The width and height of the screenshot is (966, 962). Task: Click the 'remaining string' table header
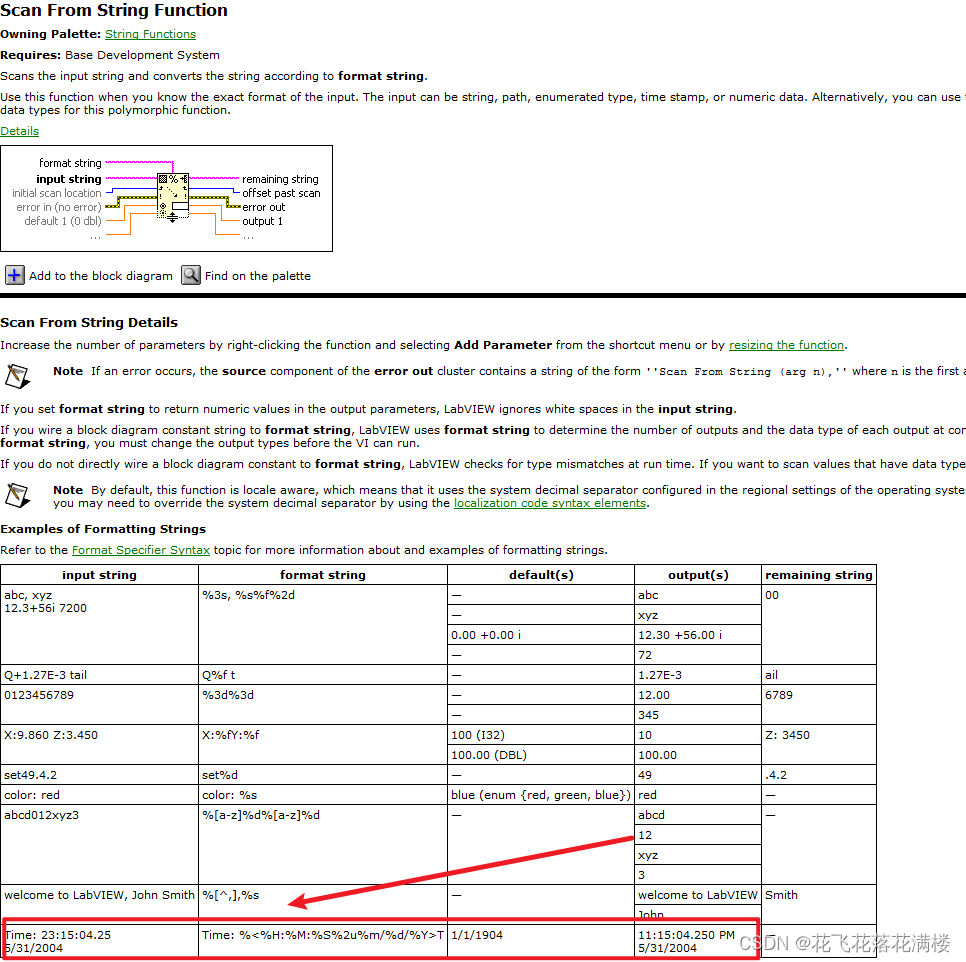819,575
